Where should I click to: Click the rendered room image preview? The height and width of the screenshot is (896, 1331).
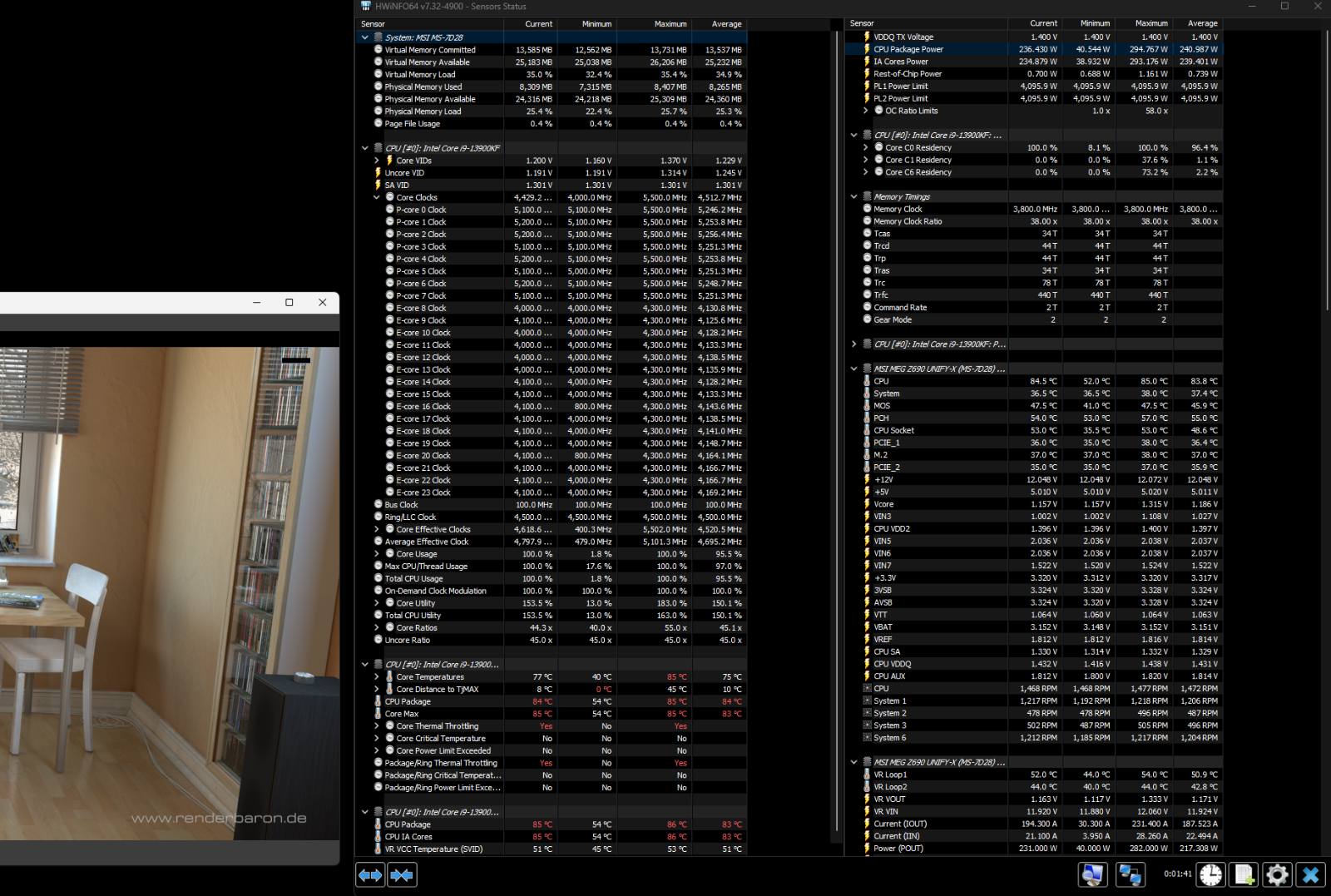click(x=170, y=593)
